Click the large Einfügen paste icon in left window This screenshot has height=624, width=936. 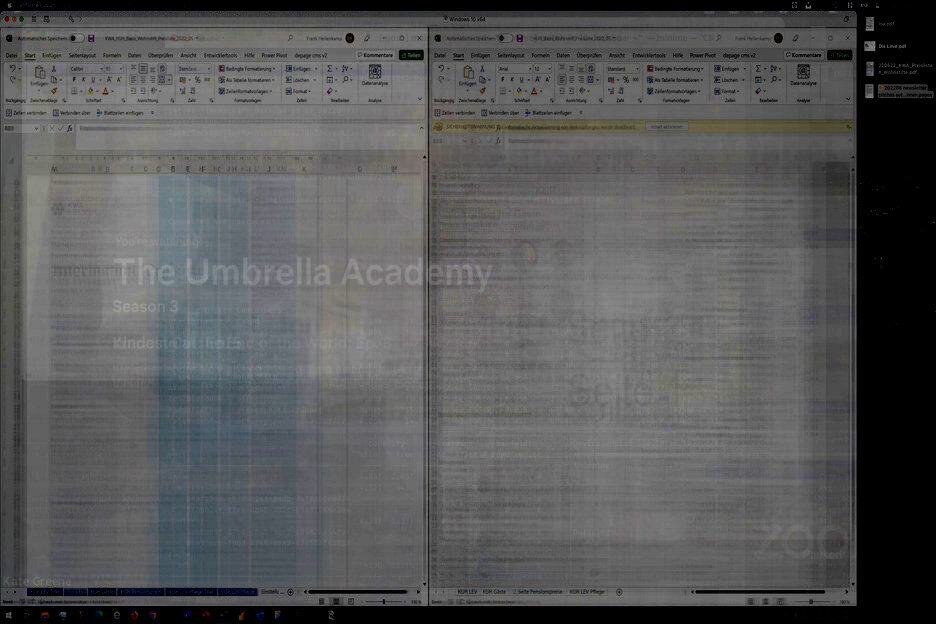coord(39,73)
